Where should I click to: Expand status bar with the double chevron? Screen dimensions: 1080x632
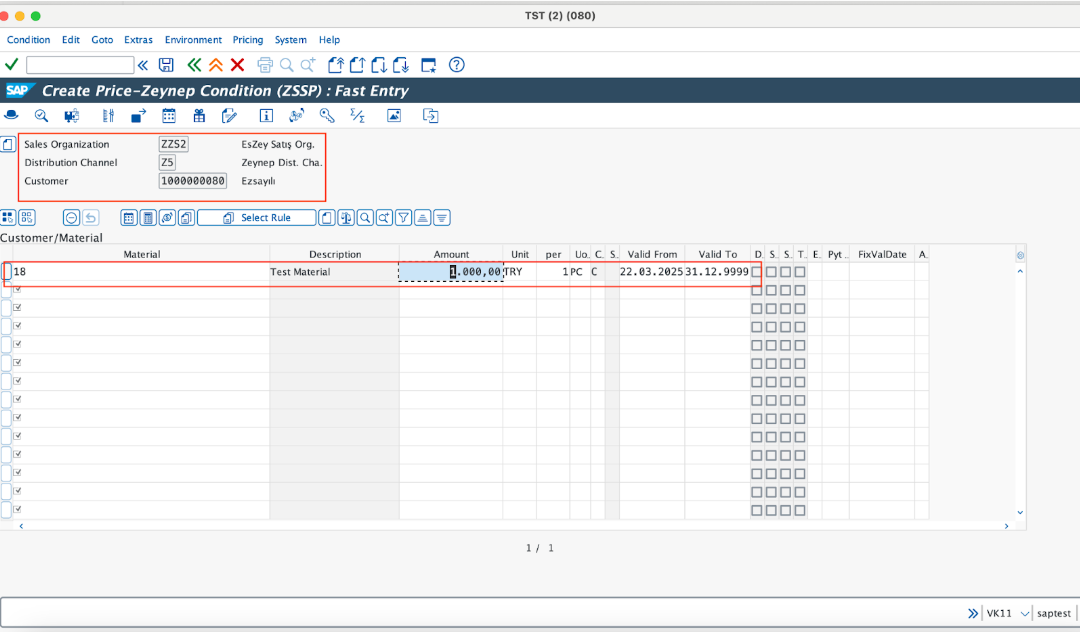pos(973,613)
